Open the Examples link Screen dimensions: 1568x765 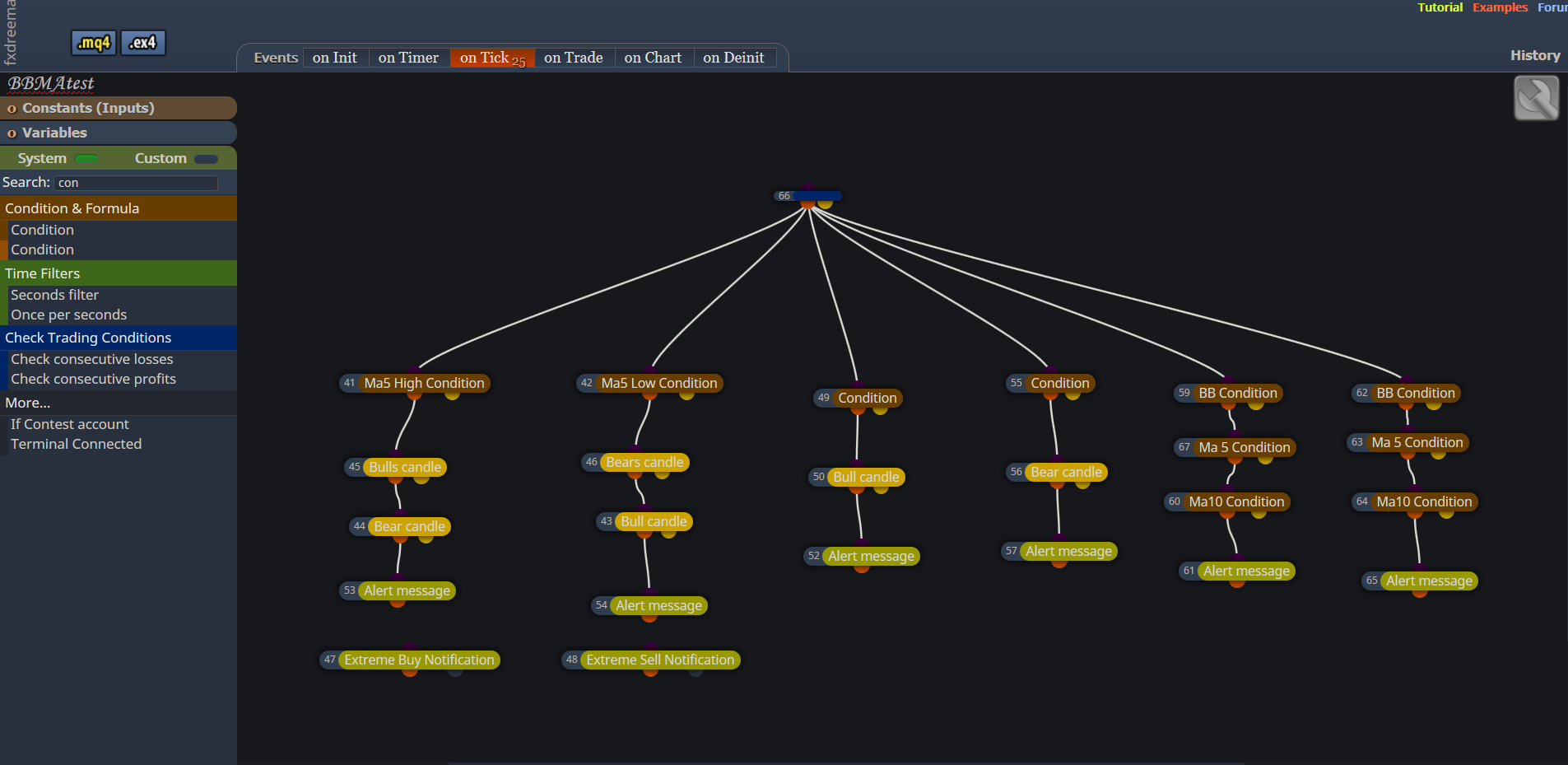(x=1500, y=7)
